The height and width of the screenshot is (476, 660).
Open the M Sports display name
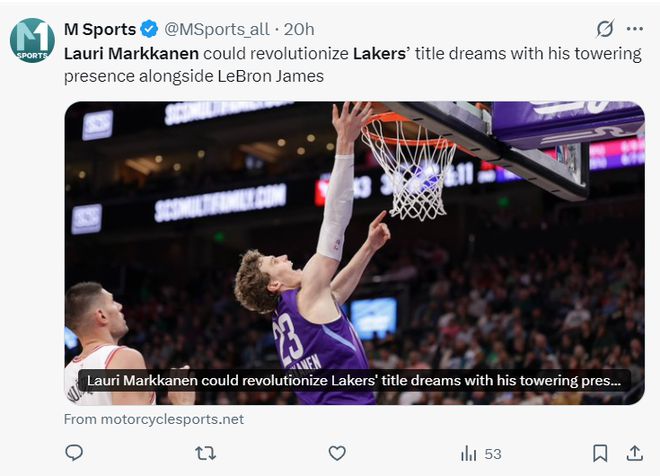100,29
